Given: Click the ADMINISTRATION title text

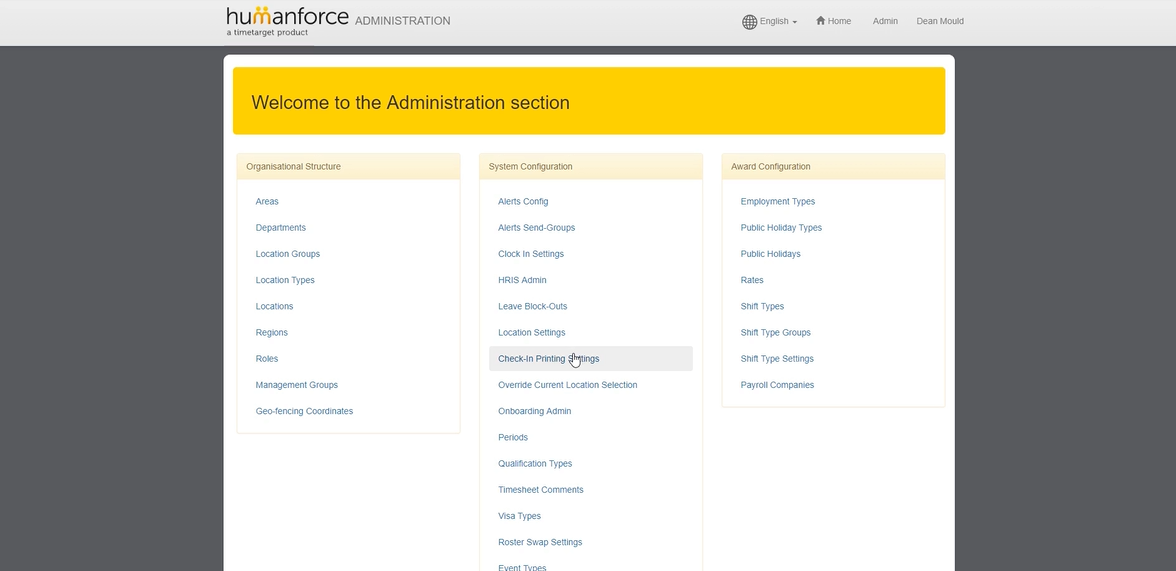Looking at the screenshot, I should click(403, 21).
